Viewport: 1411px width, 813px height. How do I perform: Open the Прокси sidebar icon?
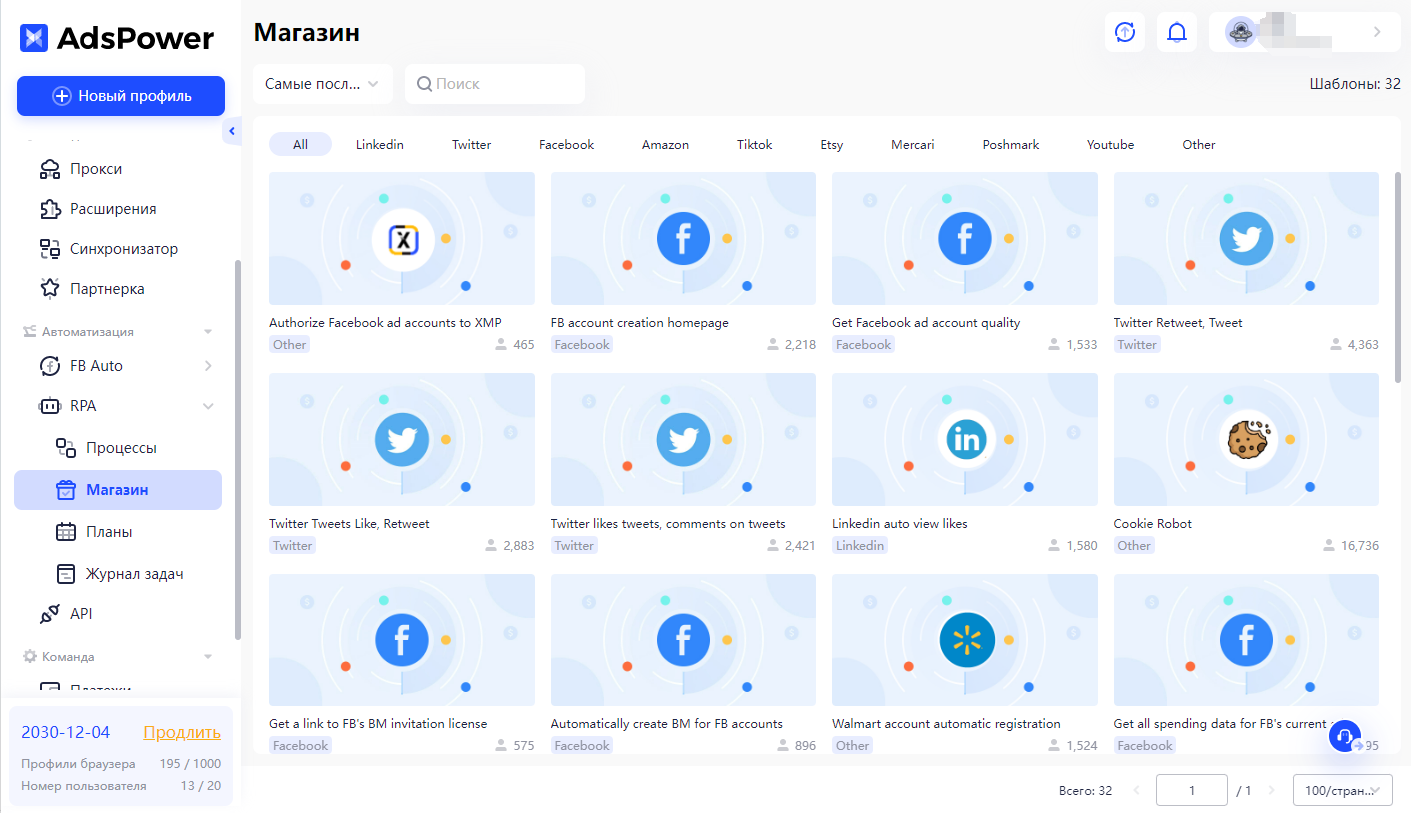tap(50, 169)
